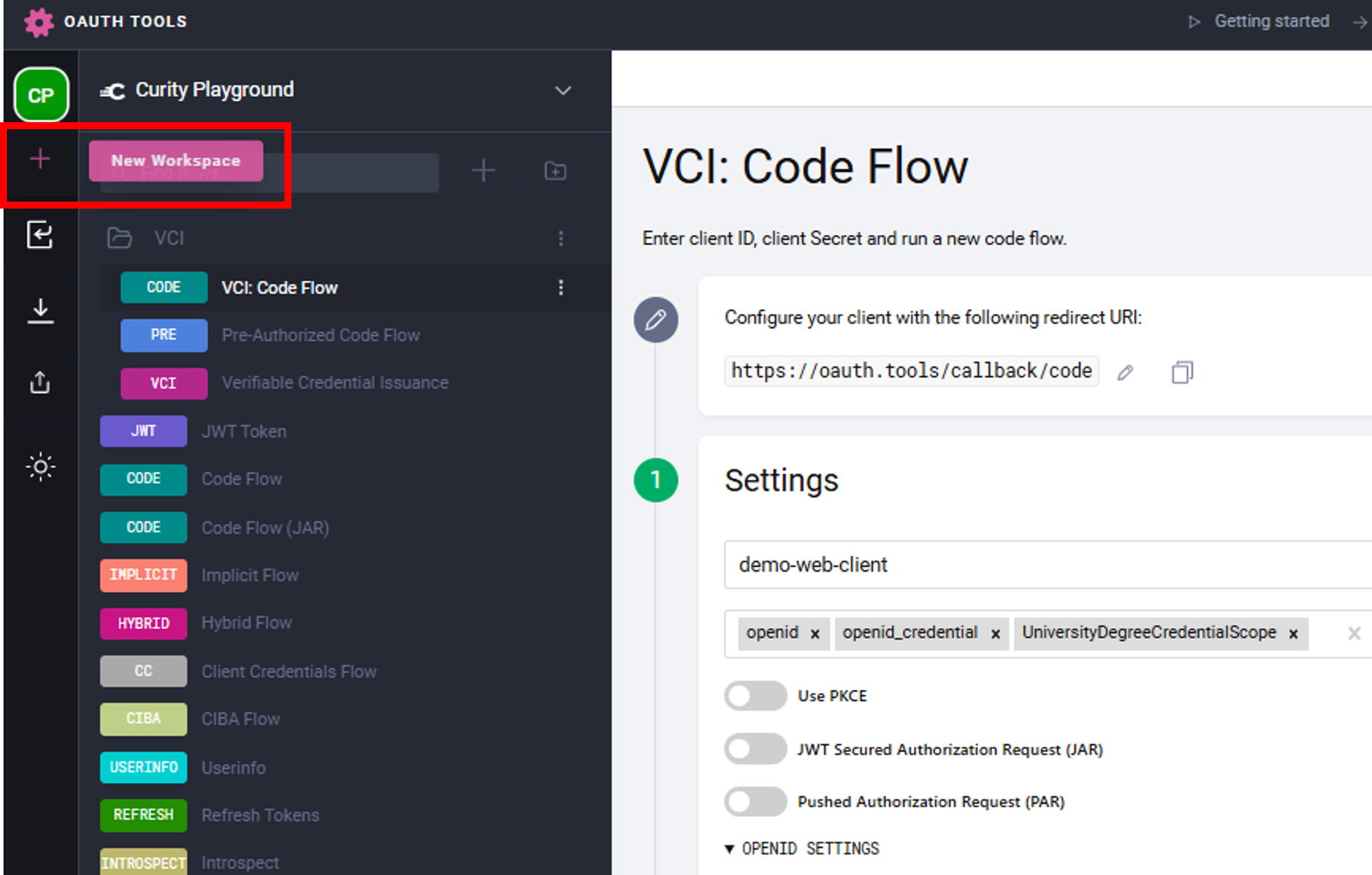
Task: Open Pre-Authorized Code Flow
Action: pos(320,335)
